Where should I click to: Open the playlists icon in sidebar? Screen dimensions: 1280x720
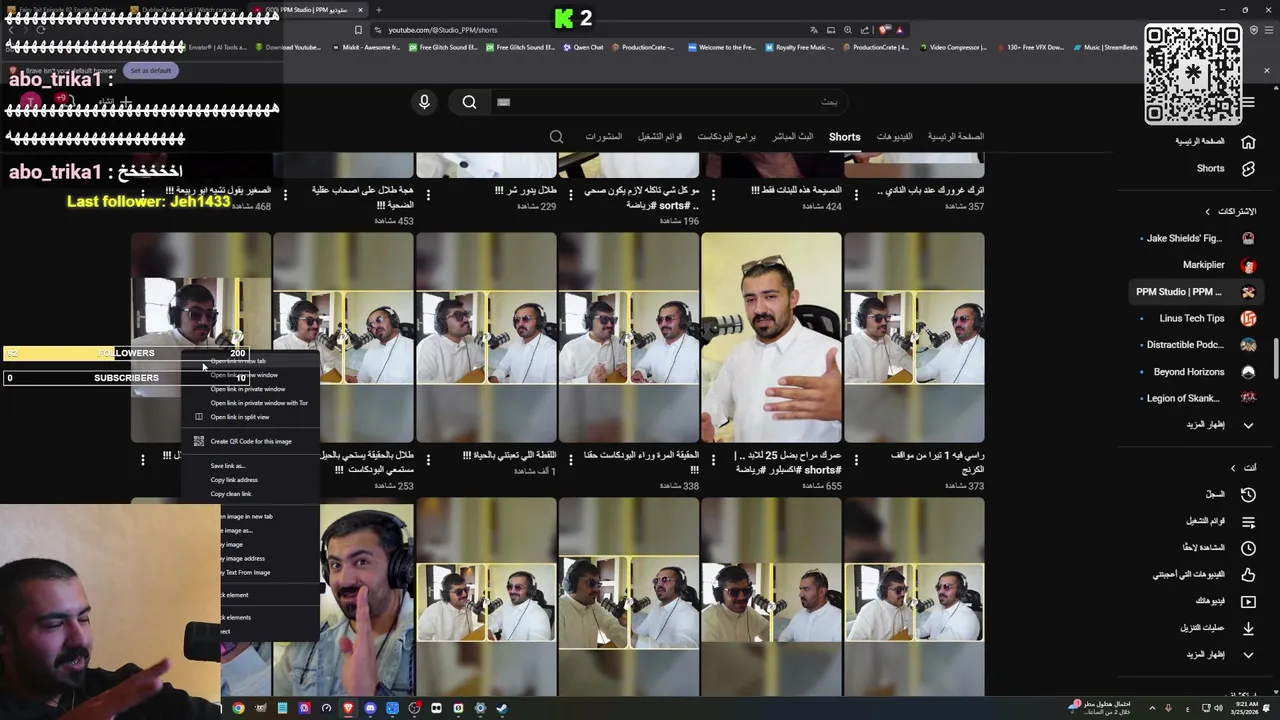coord(1248,521)
